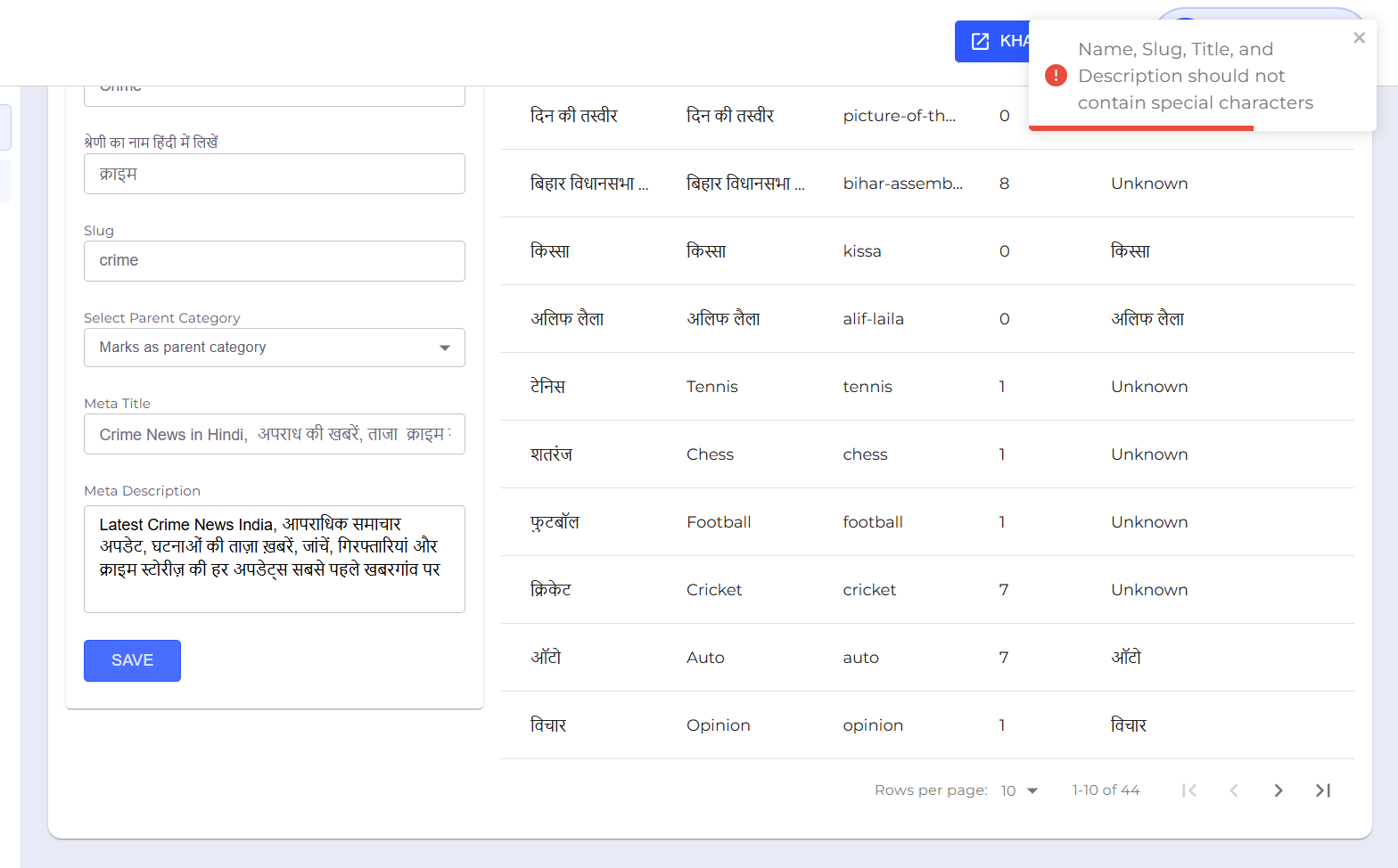Close the error notification toast
The width and height of the screenshot is (1398, 868).
tap(1359, 37)
